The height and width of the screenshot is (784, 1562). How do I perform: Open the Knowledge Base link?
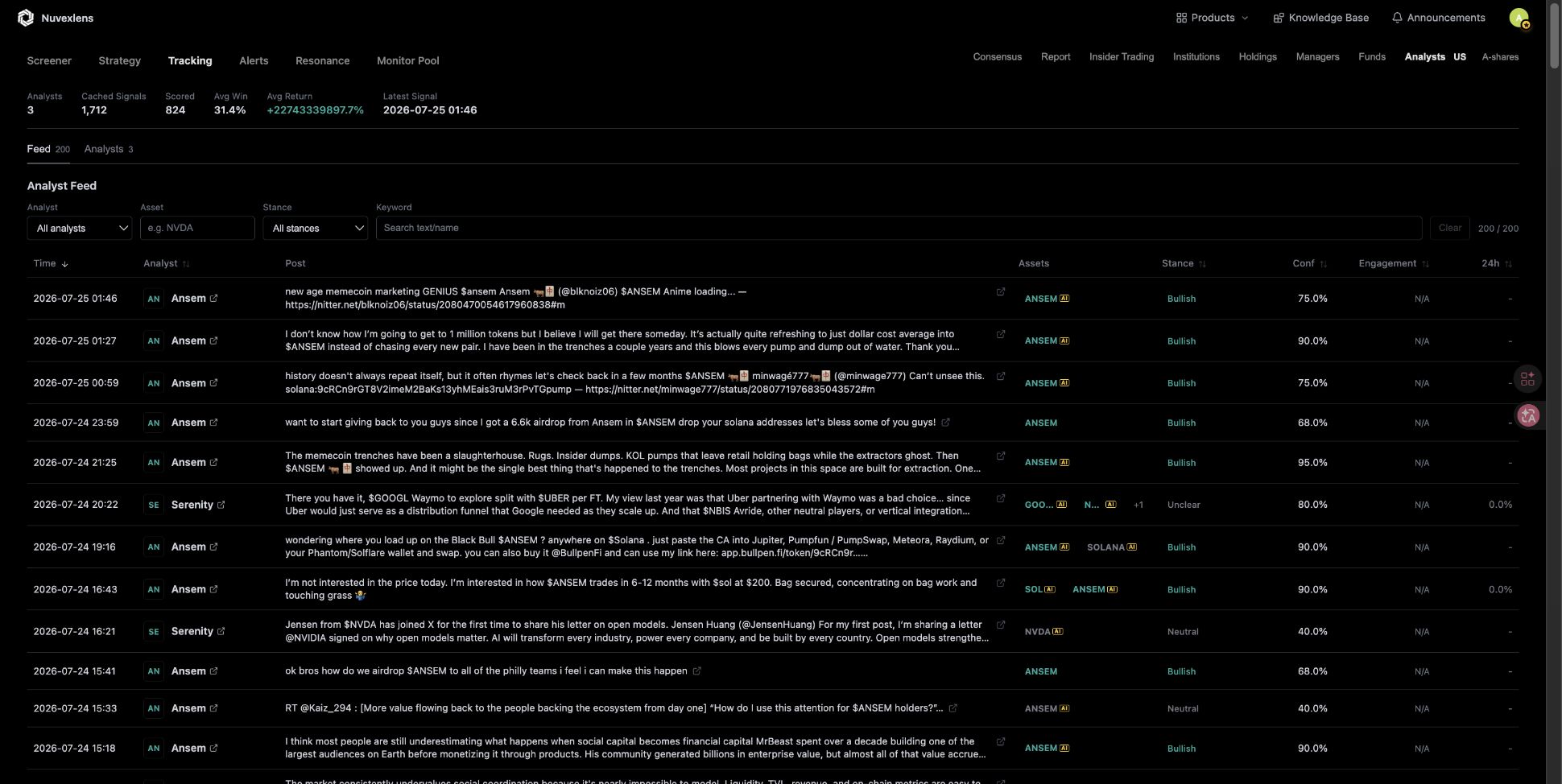(x=1320, y=18)
